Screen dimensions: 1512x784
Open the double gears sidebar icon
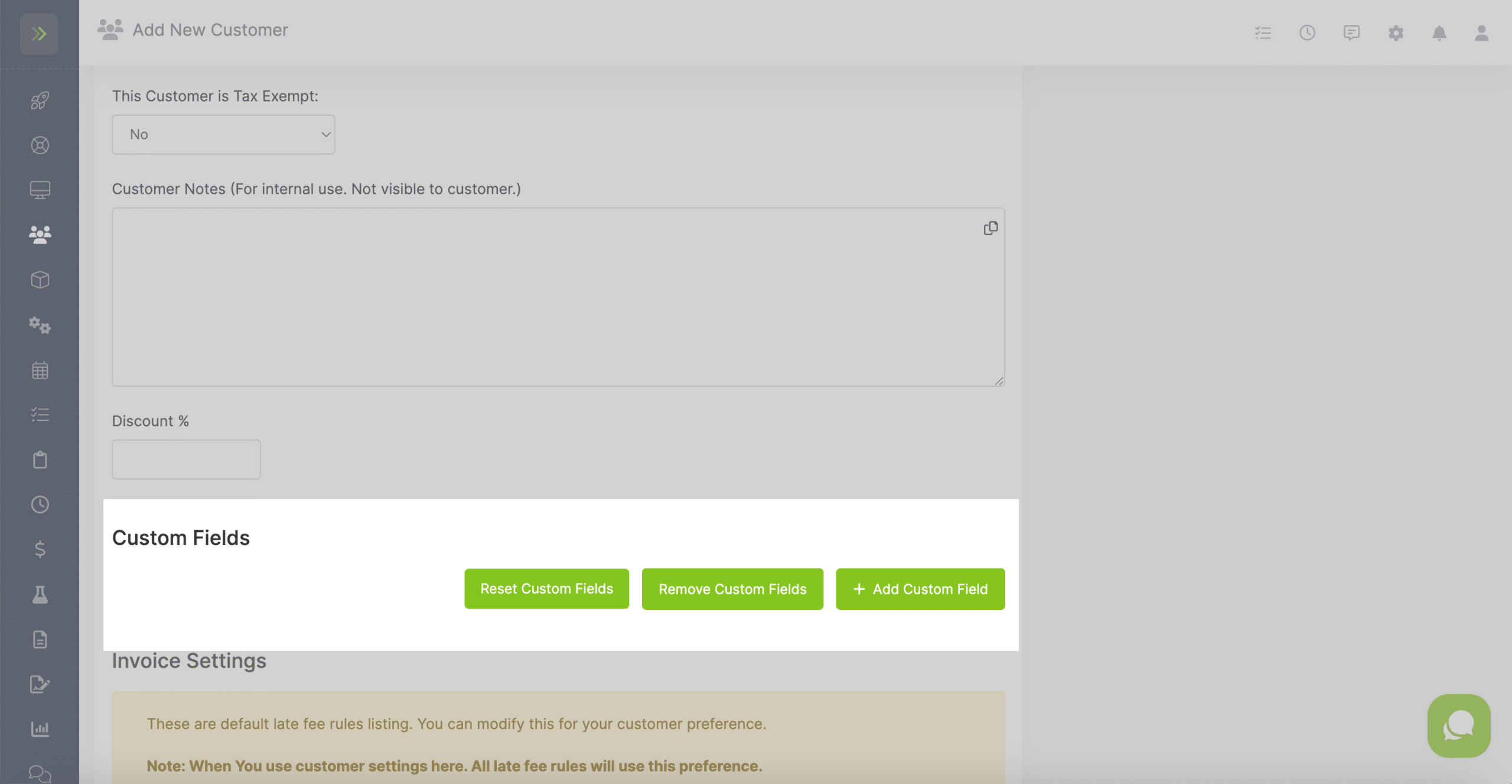(40, 325)
